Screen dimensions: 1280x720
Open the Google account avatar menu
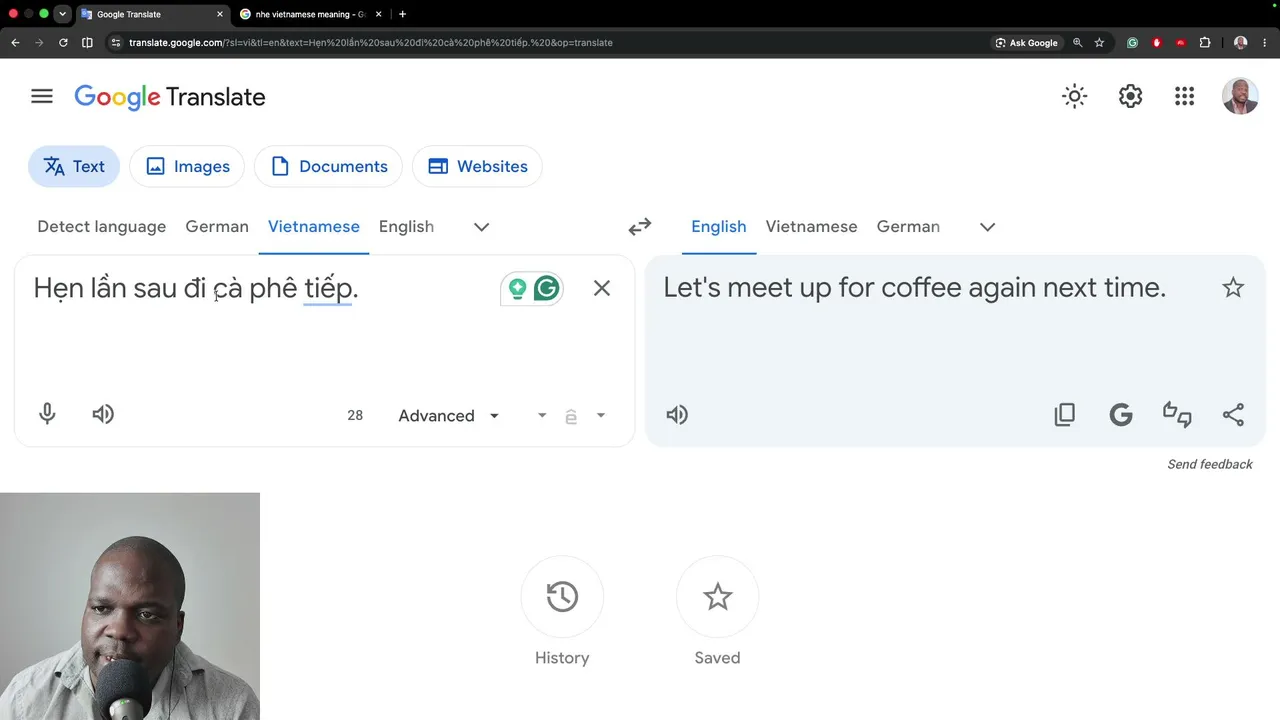click(x=1240, y=96)
